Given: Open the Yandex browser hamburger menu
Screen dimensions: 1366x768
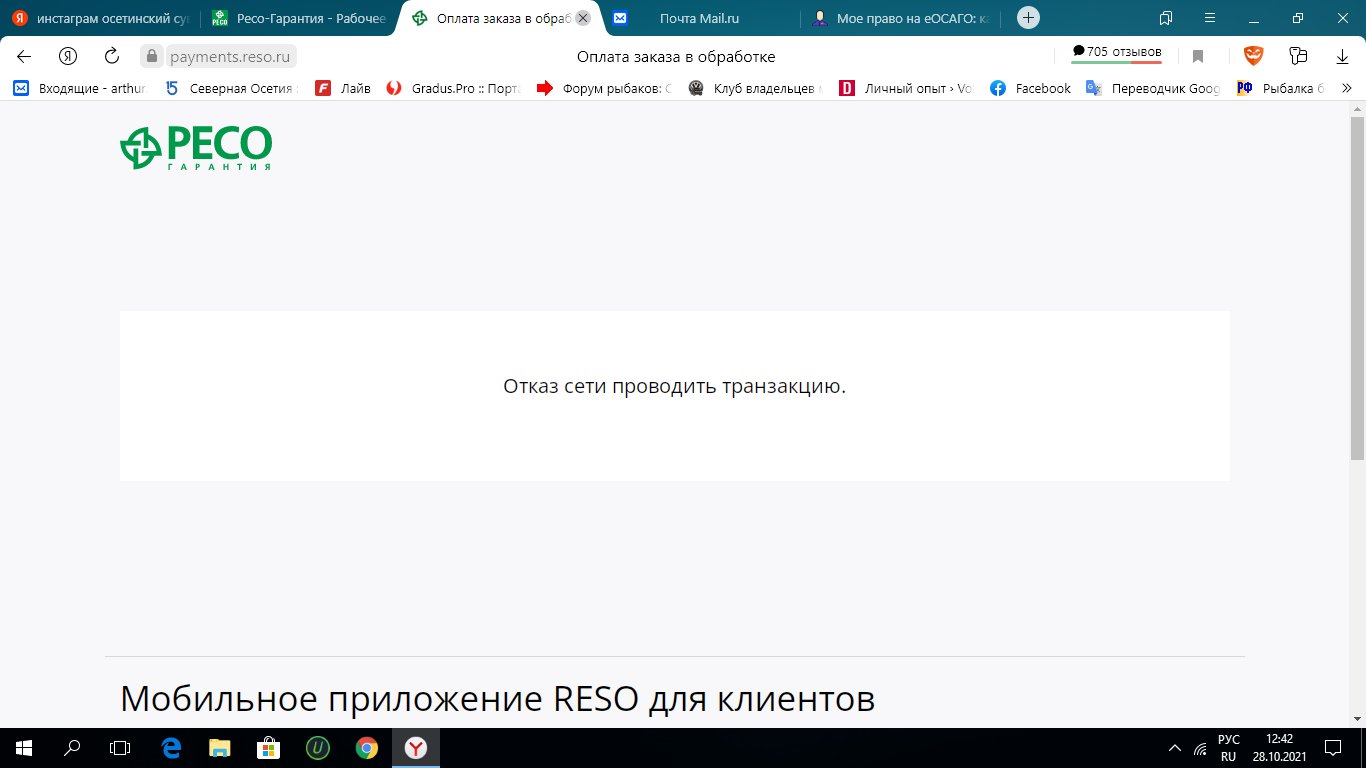Looking at the screenshot, I should point(1210,18).
